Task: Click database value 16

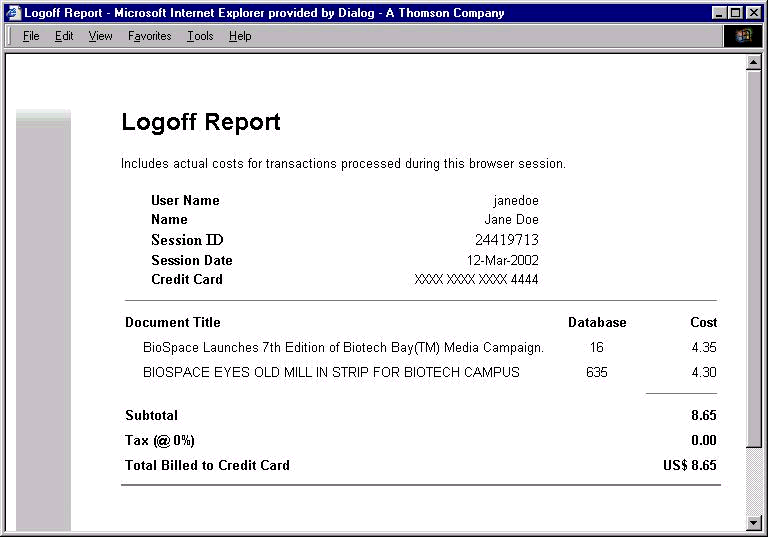Action: (597, 347)
